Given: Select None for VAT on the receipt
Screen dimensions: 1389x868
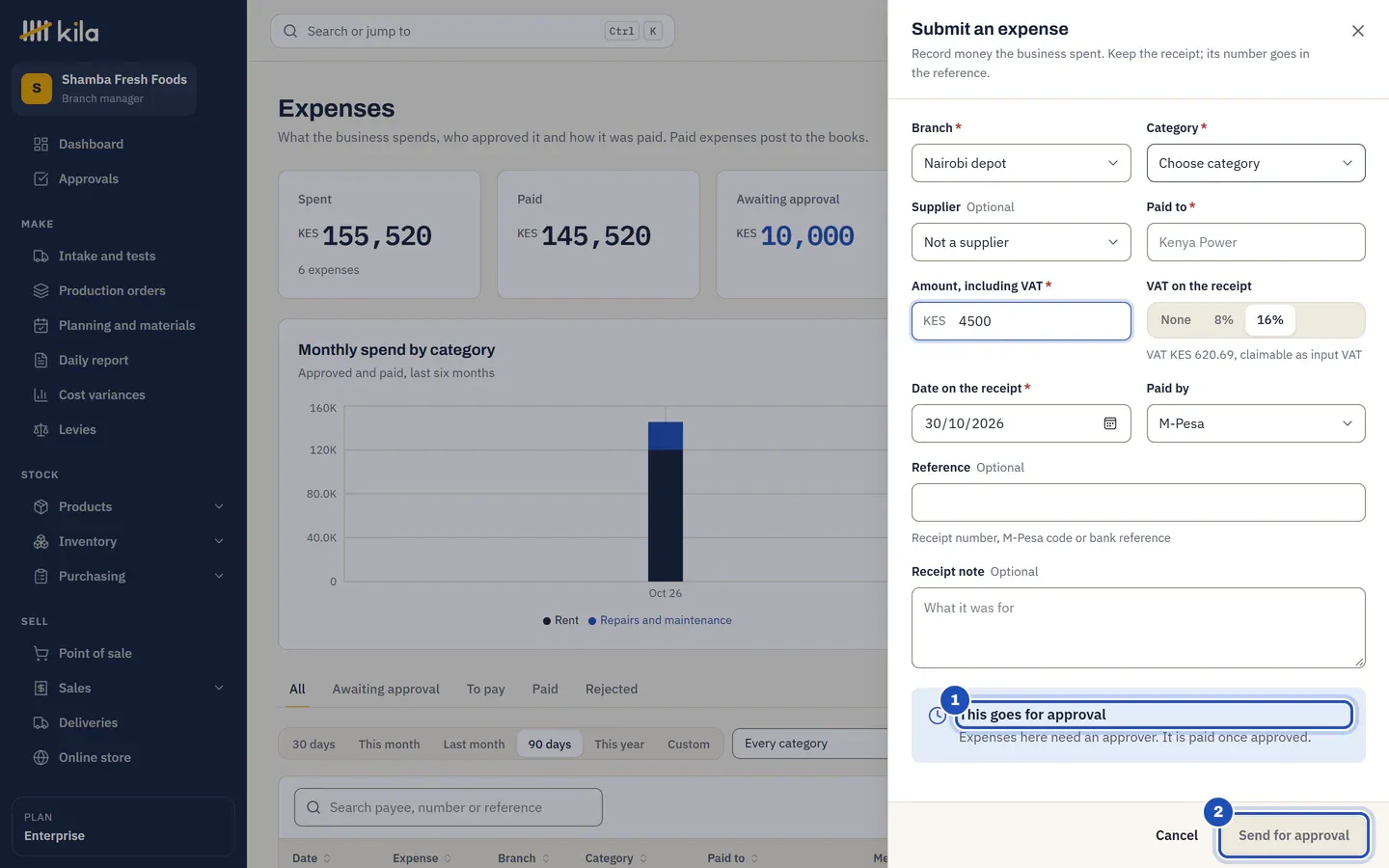Looking at the screenshot, I should [1176, 320].
